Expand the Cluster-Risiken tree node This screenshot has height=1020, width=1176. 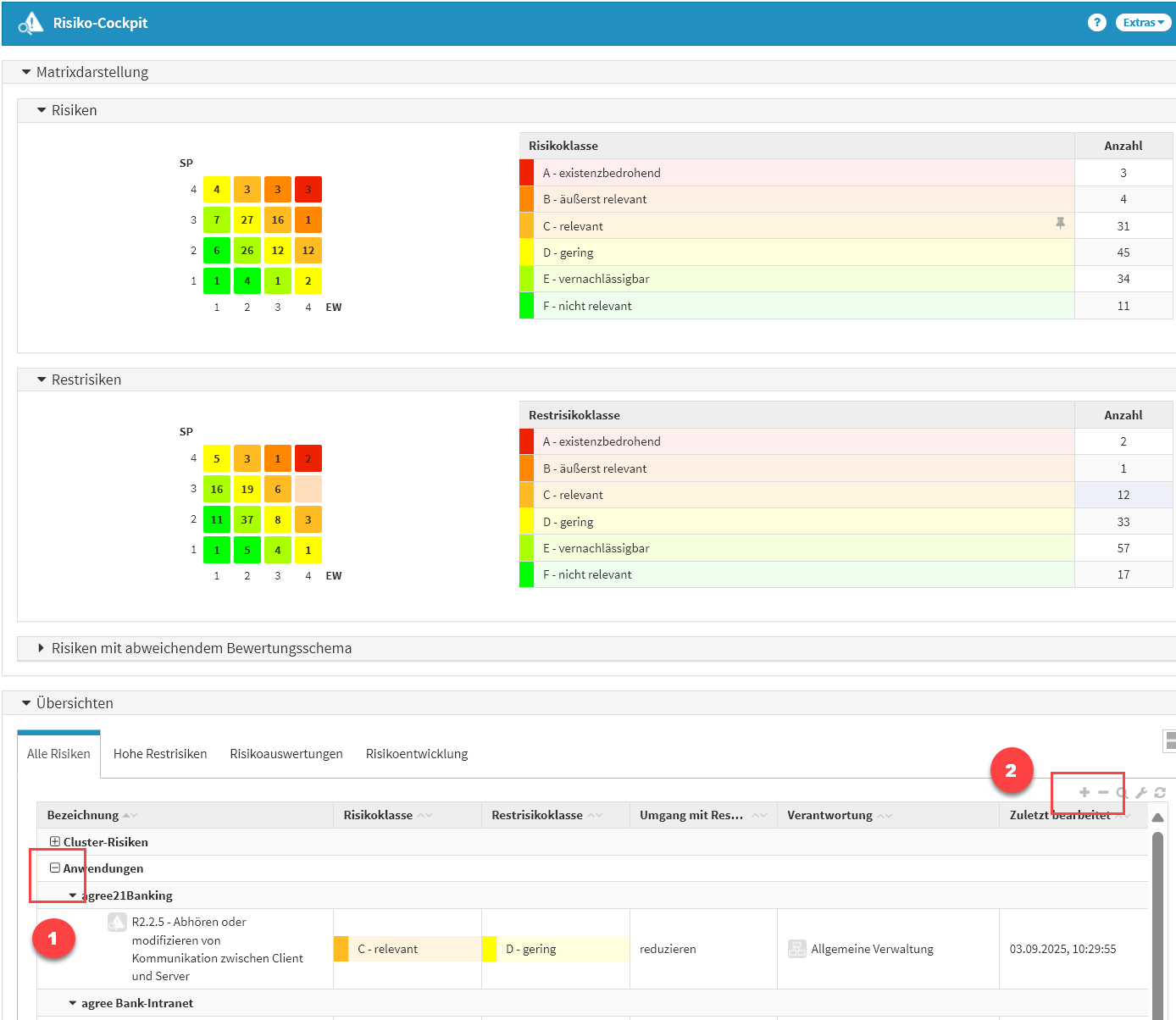click(x=55, y=842)
